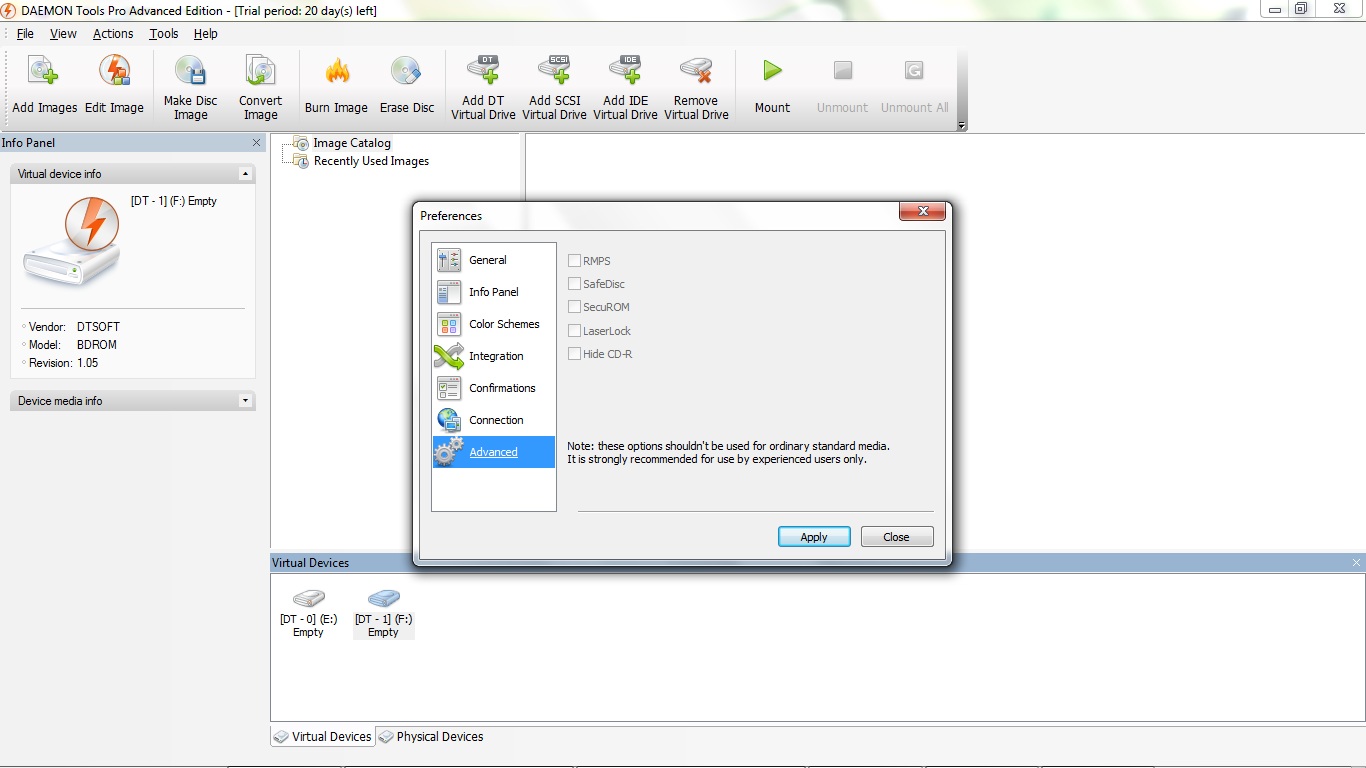
Task: Open the toolbar options dropdown arrow
Action: click(962, 126)
